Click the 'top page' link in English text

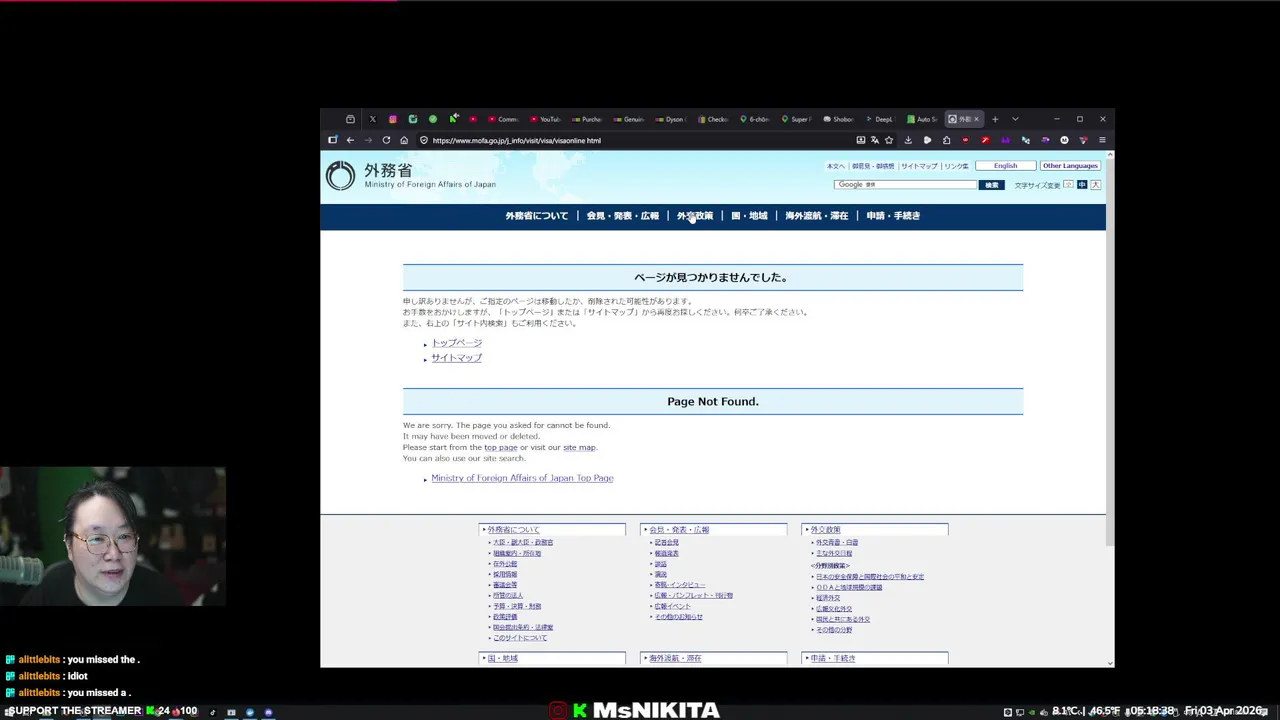tap(501, 447)
